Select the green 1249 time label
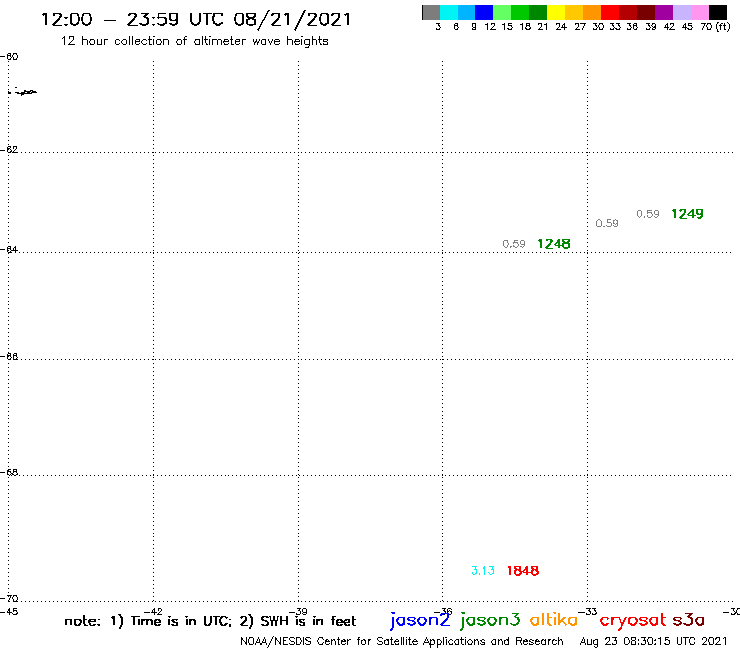The width and height of the screenshot is (740, 650). (x=687, y=214)
